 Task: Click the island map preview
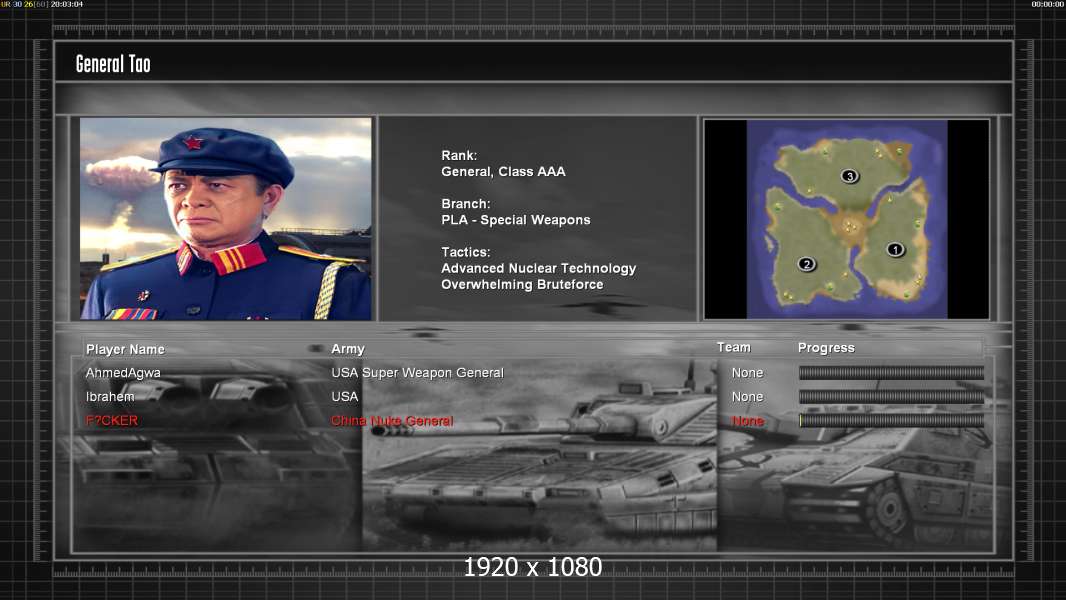pos(847,219)
